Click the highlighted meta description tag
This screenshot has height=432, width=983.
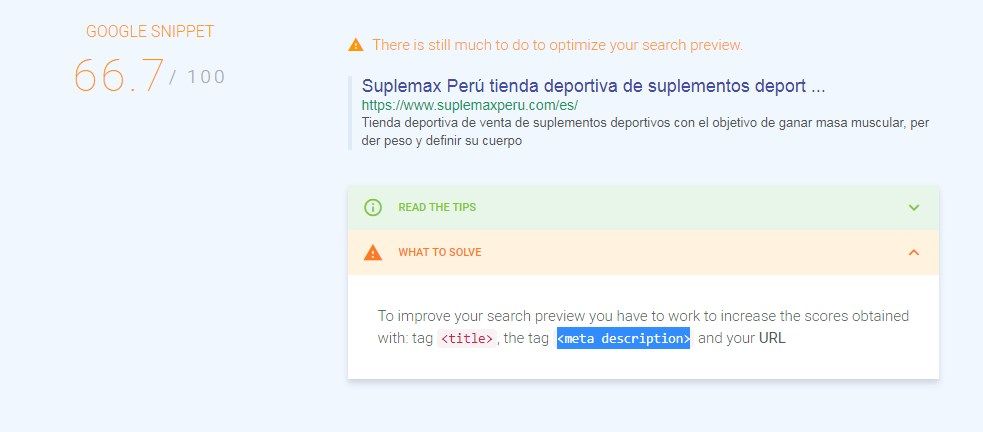(x=623, y=339)
